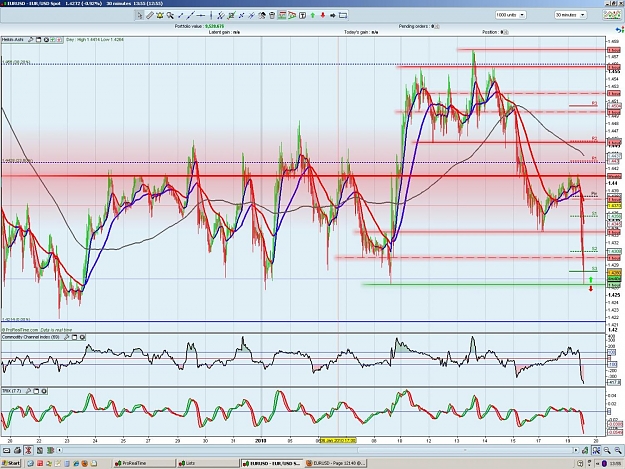
Task: Click the Latent gain label
Action: [220, 32]
